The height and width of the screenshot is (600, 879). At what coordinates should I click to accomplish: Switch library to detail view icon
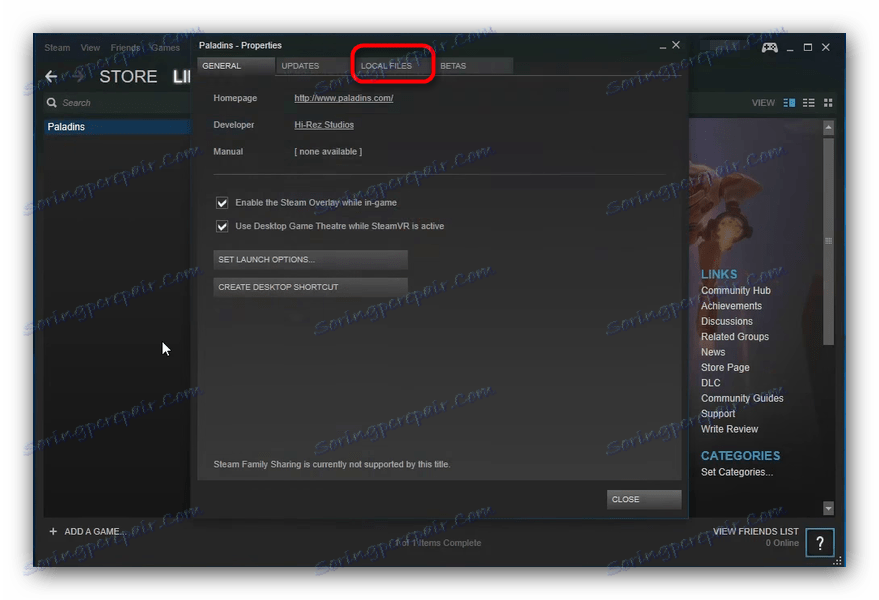tap(789, 103)
